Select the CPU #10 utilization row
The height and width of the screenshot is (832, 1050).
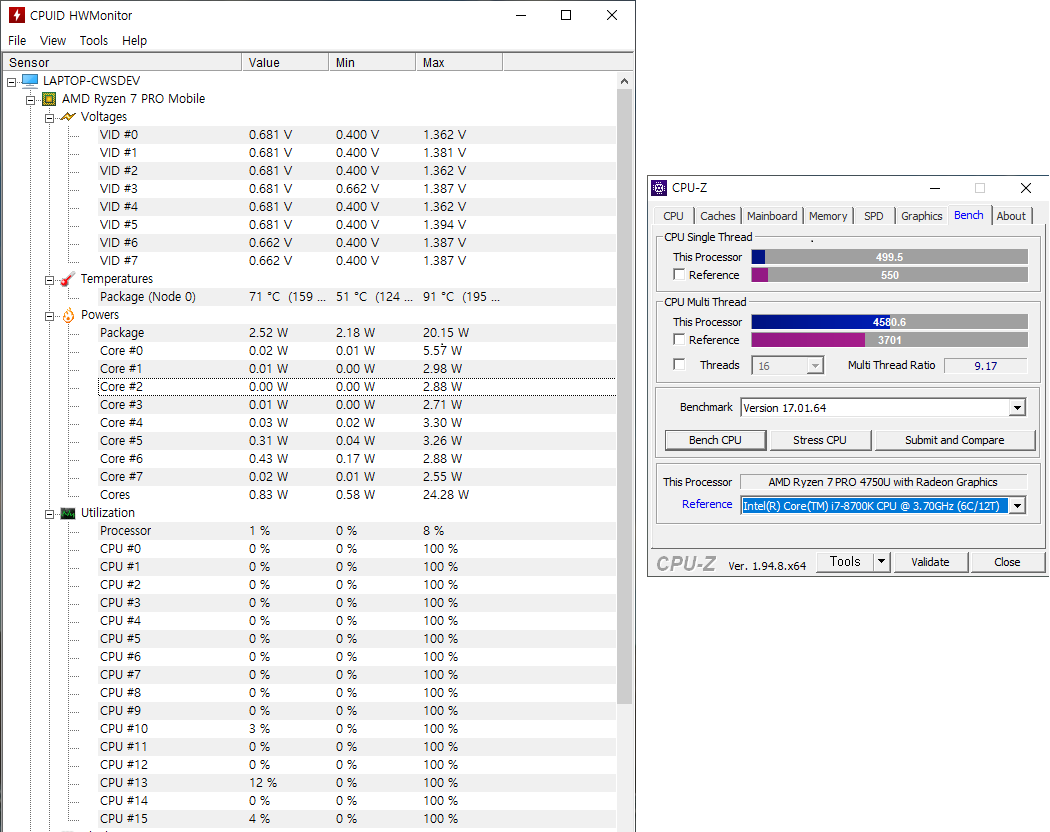pyautogui.click(x=357, y=729)
